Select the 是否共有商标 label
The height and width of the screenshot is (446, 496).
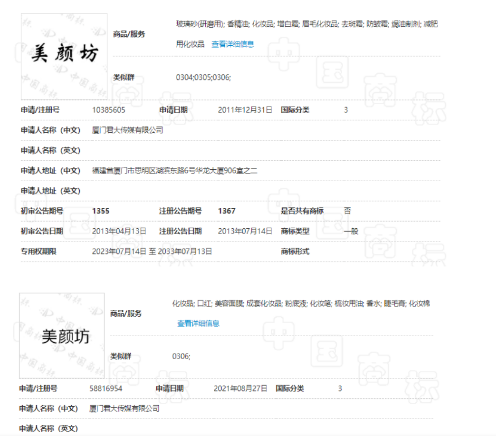(x=302, y=211)
